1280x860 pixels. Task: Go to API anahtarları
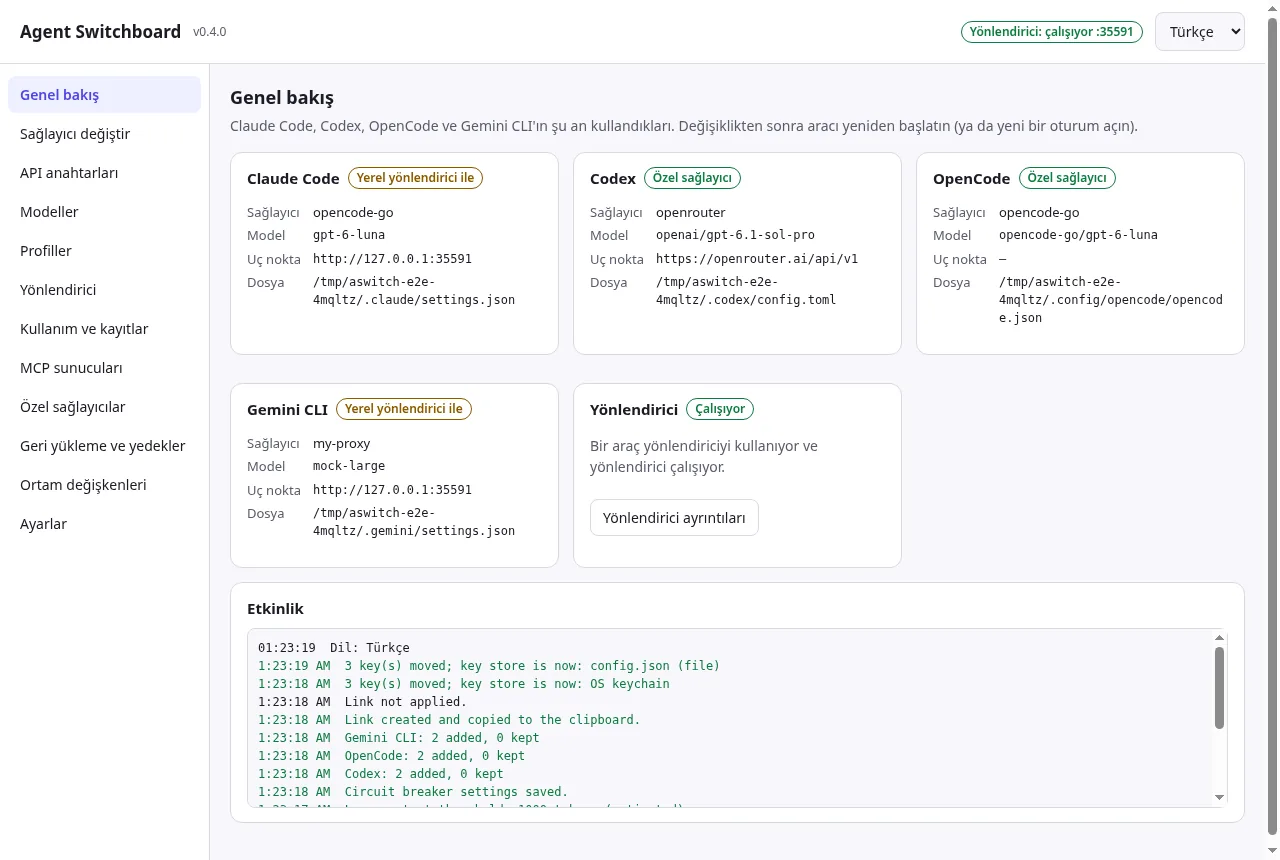[104, 173]
